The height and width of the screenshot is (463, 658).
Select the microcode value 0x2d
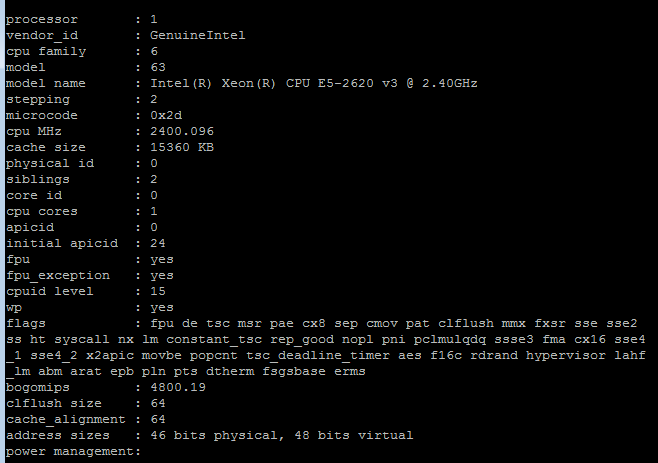(x=166, y=115)
